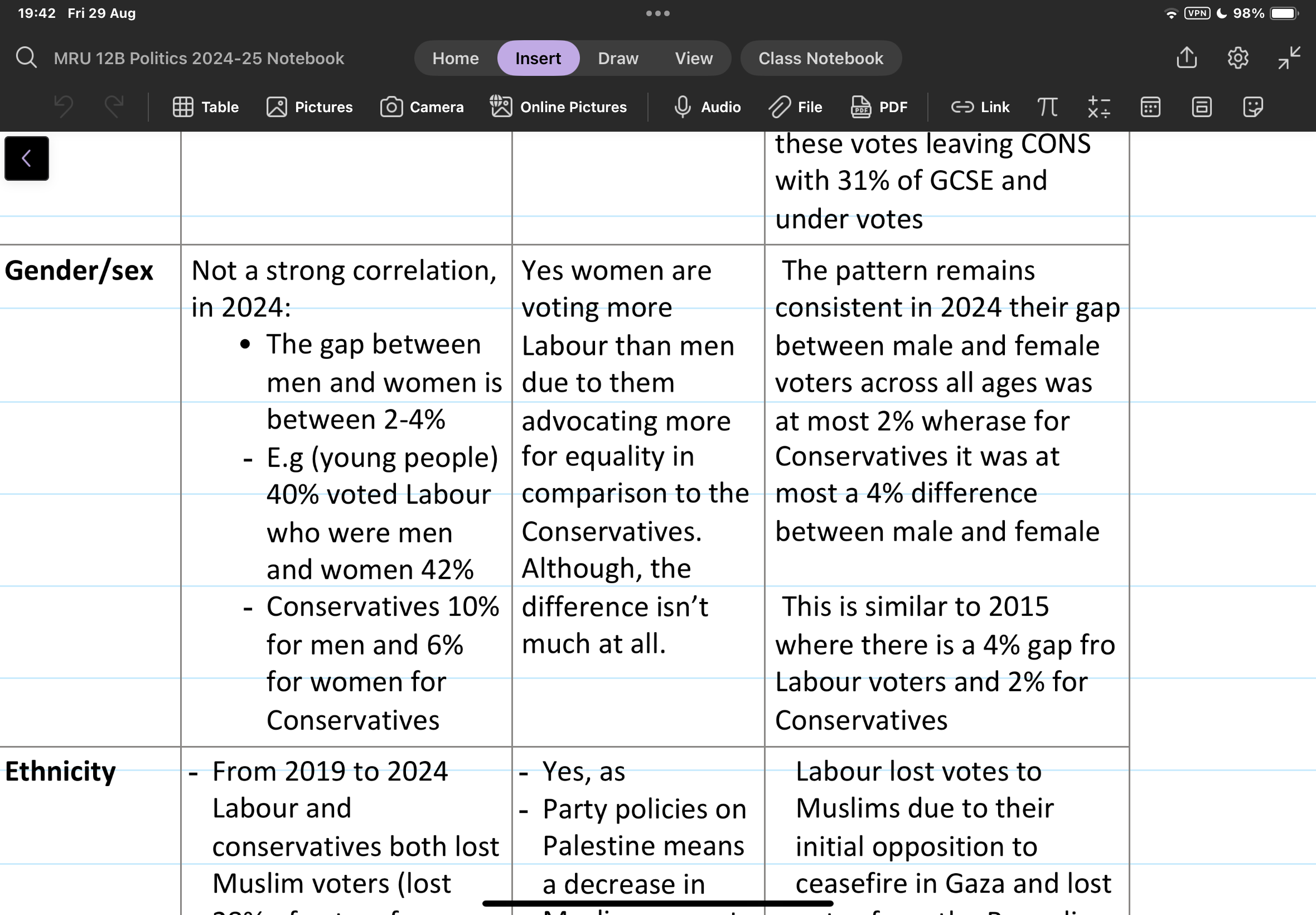
Task: Tap 'The pattern remains consistent in 2024' text
Action: click(x=947, y=288)
